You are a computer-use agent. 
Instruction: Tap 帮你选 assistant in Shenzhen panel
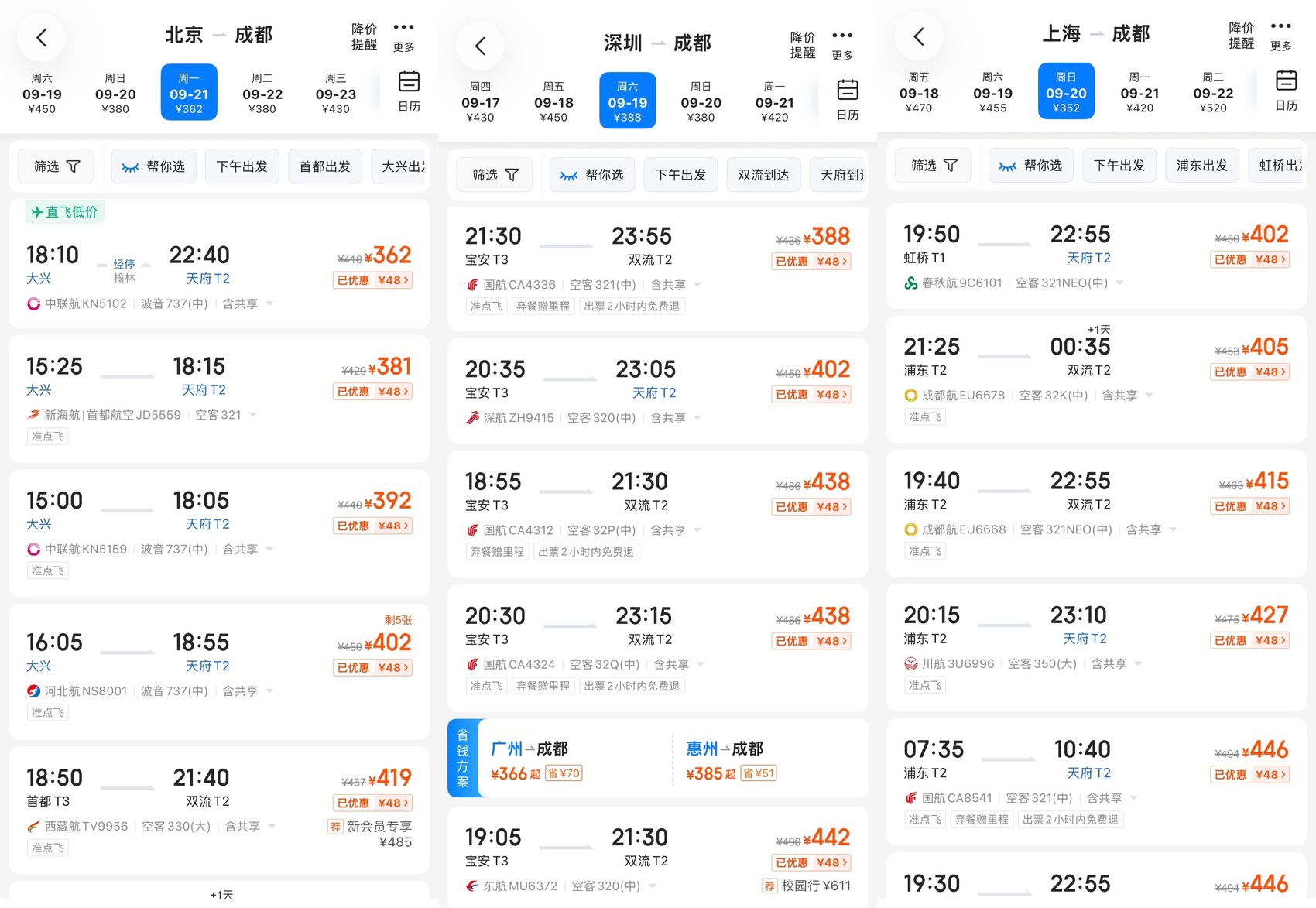tap(593, 175)
